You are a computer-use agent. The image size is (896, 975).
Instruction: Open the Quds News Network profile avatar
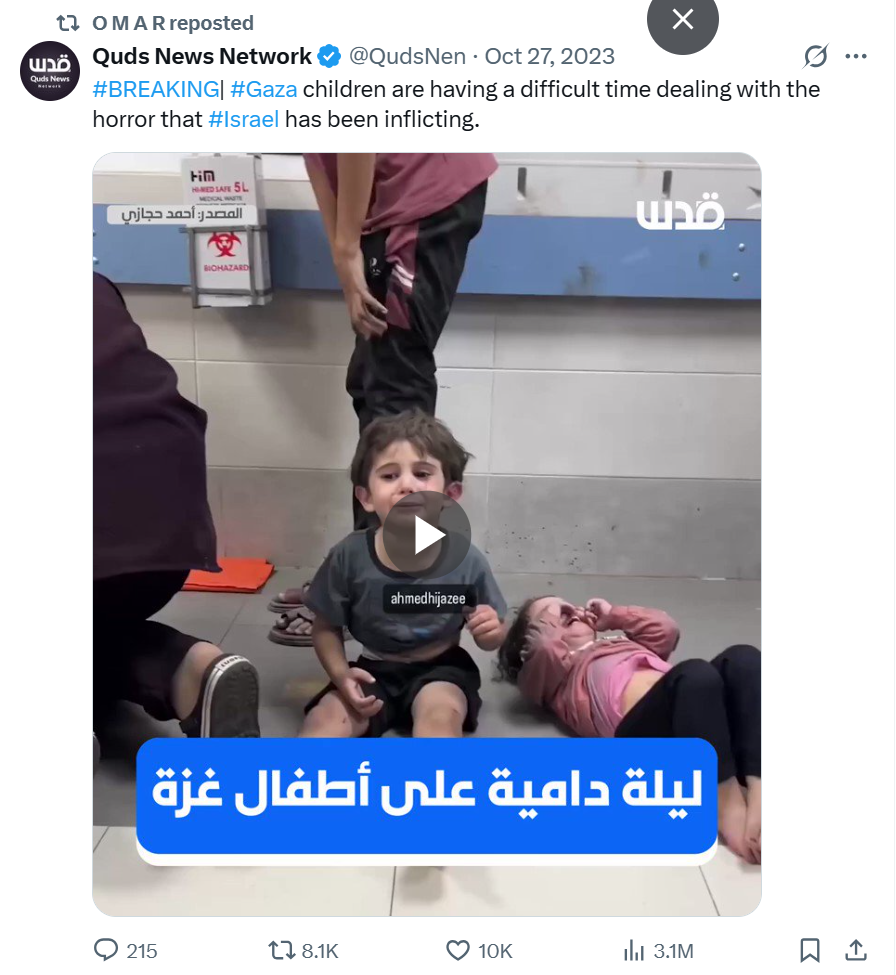pyautogui.click(x=50, y=70)
